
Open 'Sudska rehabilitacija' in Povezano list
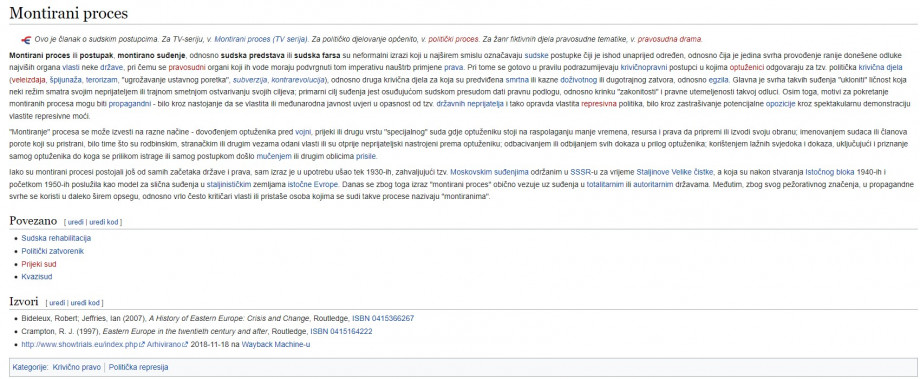(x=56, y=238)
